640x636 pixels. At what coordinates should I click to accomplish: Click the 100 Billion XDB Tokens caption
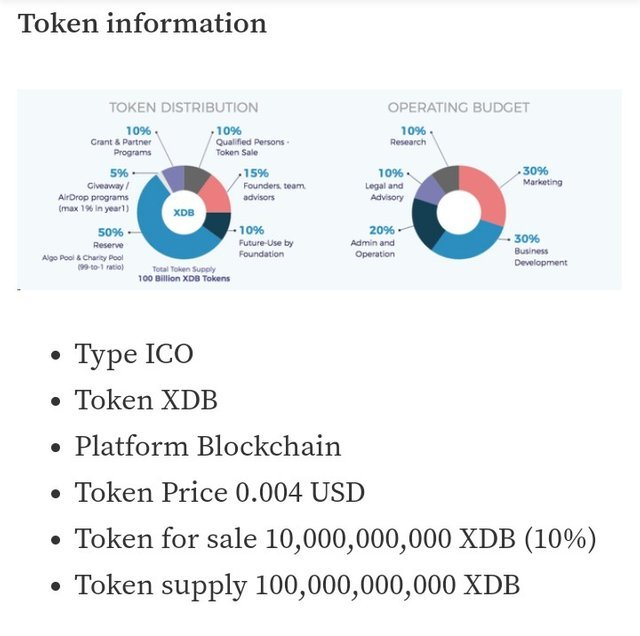click(x=184, y=278)
